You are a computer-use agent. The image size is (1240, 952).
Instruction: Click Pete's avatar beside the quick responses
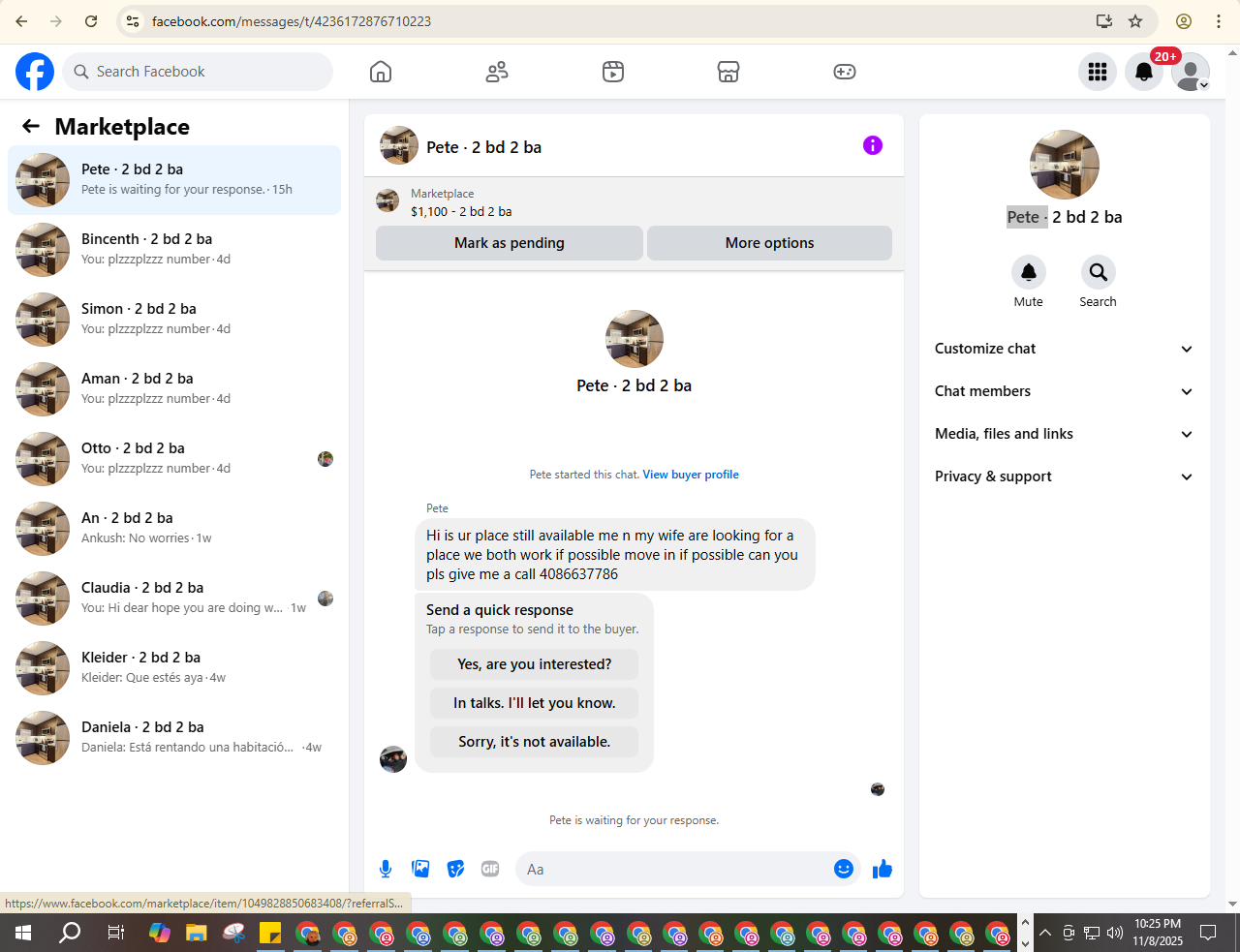click(x=393, y=759)
